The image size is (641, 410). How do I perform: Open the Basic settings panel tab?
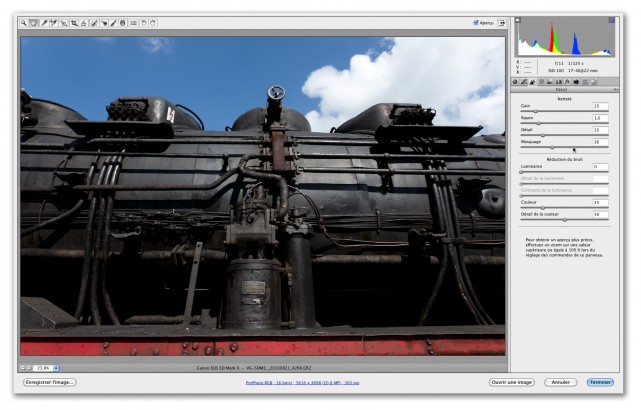(515, 82)
